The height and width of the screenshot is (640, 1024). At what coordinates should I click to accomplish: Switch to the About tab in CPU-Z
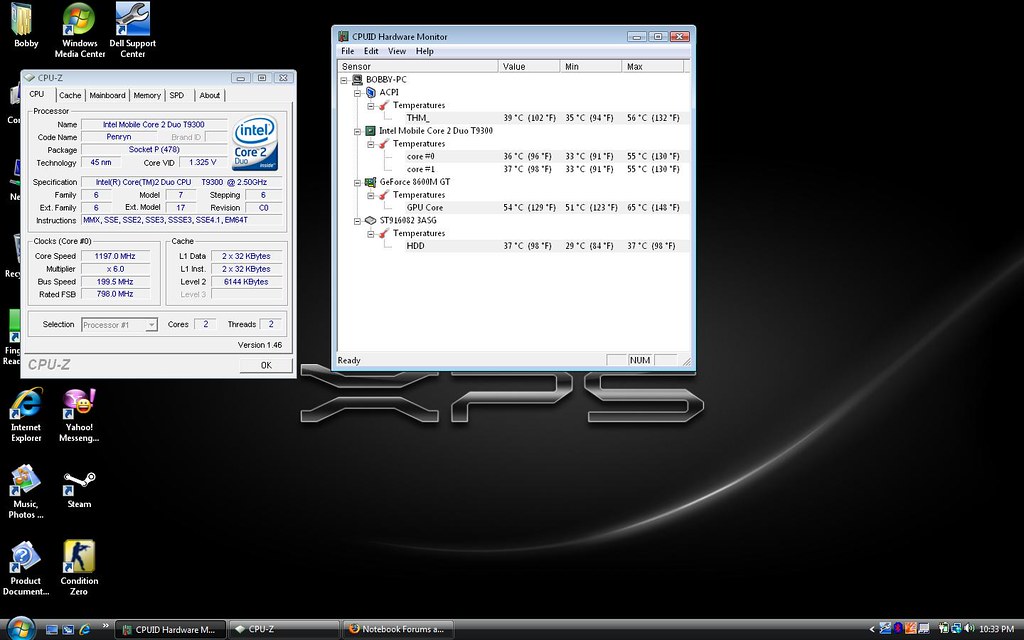(210, 95)
